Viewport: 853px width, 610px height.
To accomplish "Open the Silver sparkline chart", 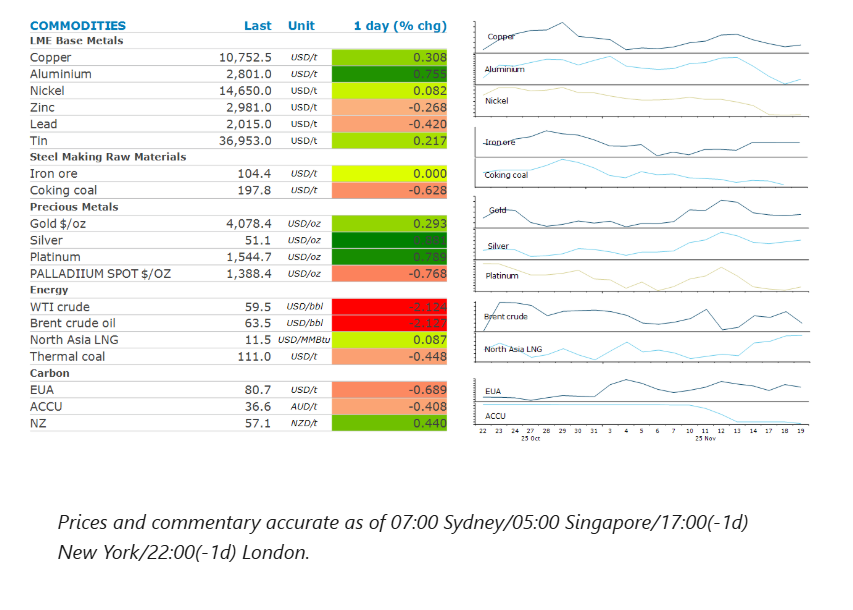I will coord(642,244).
